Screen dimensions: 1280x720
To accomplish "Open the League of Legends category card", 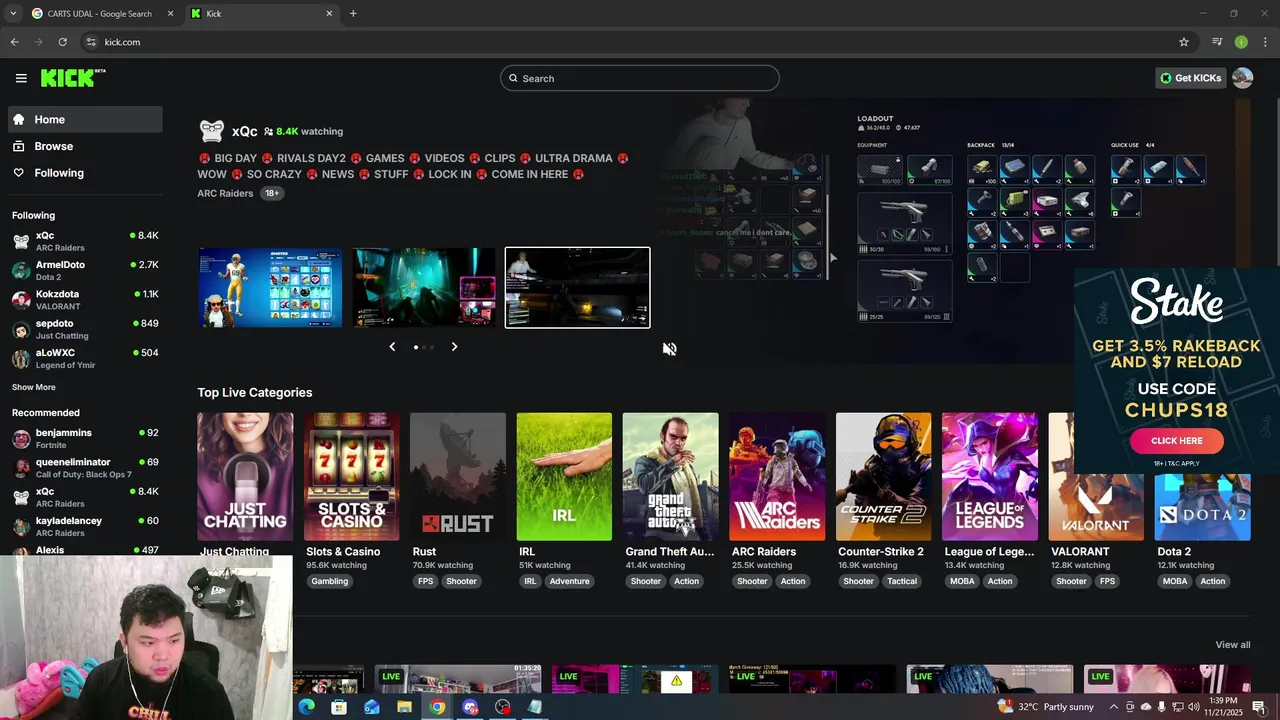I will [x=990, y=477].
